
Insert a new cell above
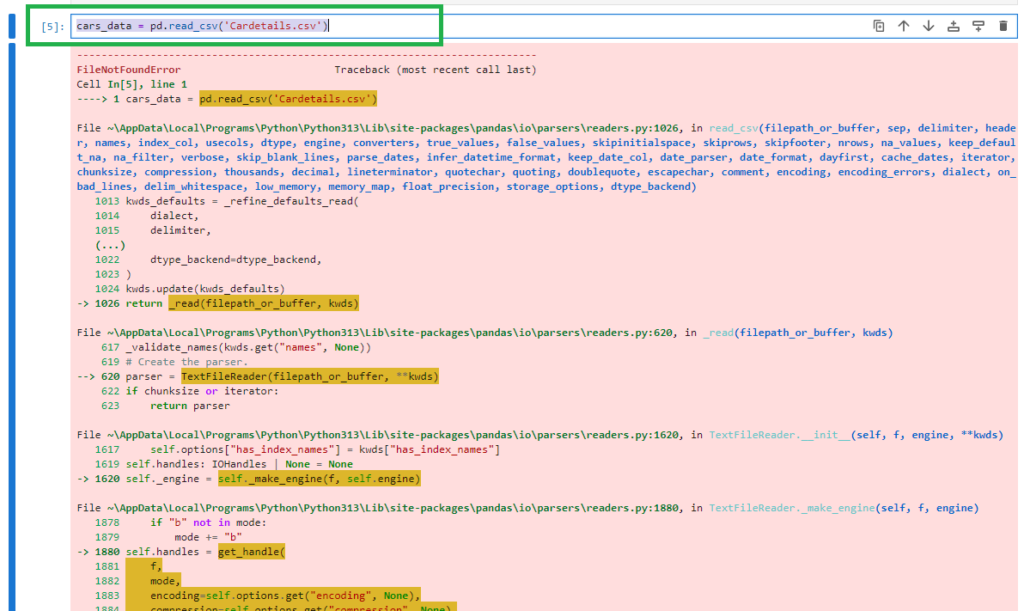click(954, 26)
